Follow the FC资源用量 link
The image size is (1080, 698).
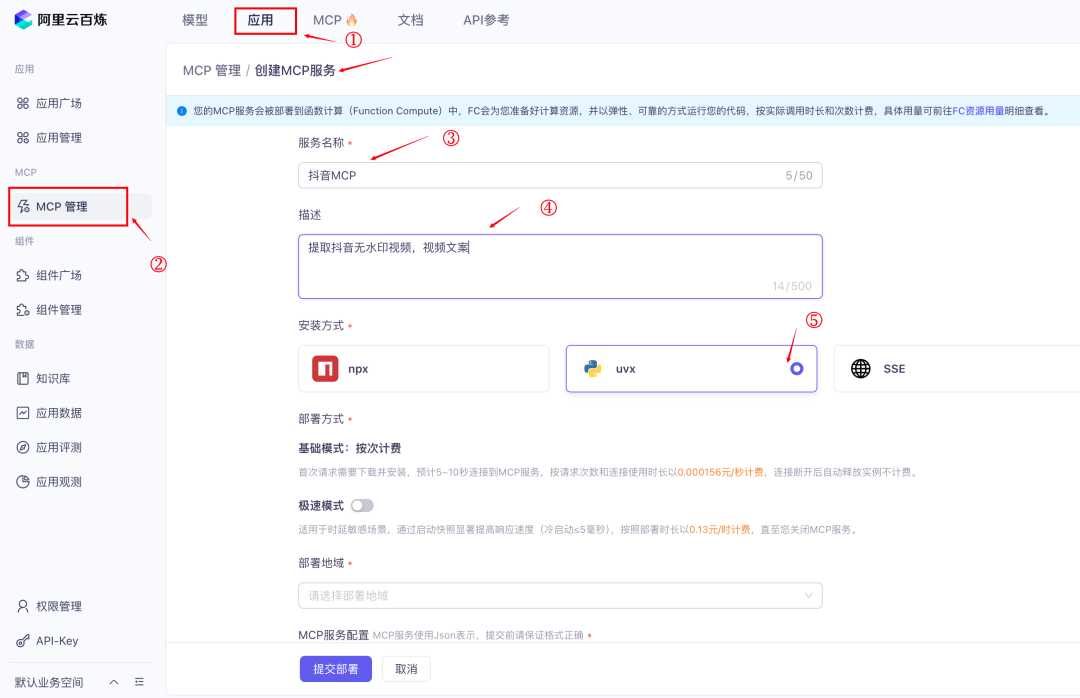click(x=978, y=111)
